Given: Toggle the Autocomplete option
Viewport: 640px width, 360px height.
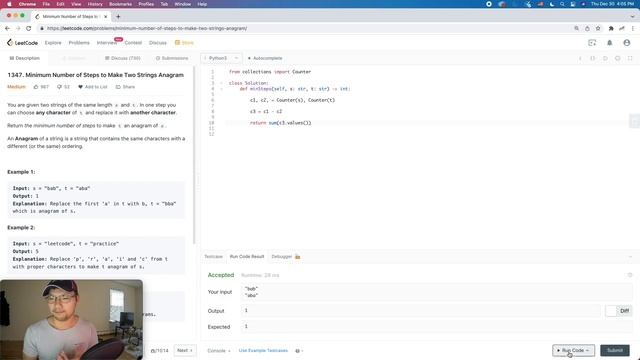Looking at the screenshot, I should pos(265,58).
